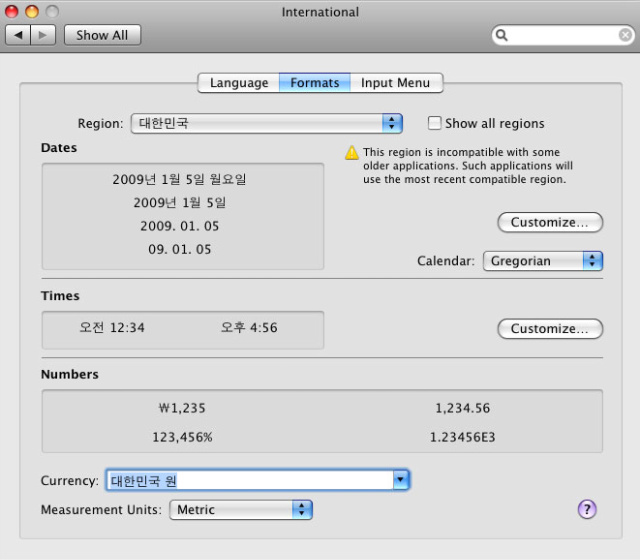
Task: Click the currency sample ₩1,235
Action: 182,408
